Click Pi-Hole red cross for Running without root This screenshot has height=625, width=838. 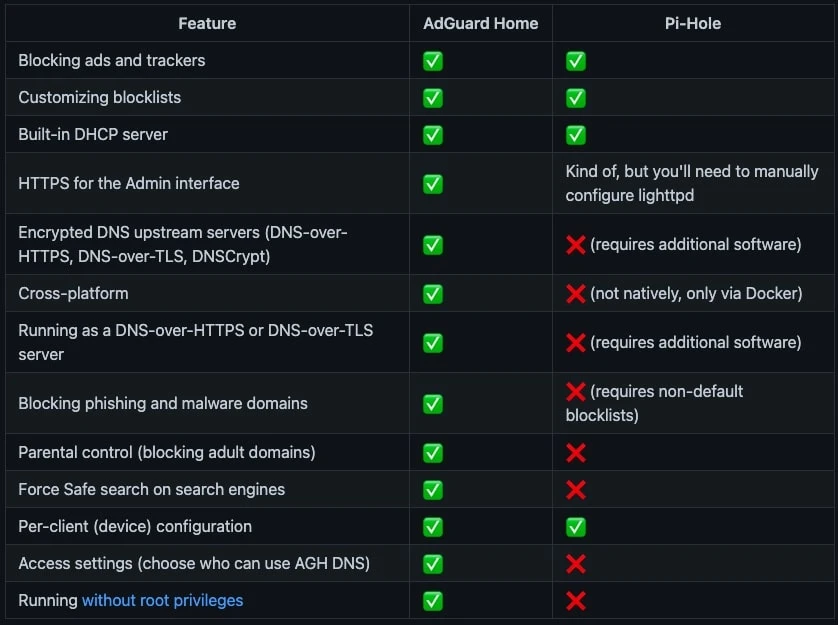576,601
